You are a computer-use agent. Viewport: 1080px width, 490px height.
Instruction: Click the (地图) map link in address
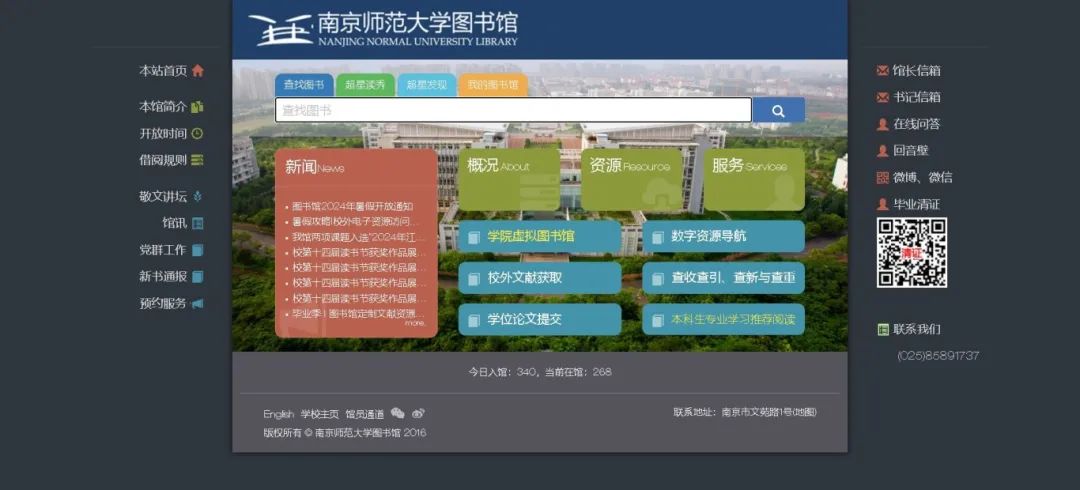tap(804, 412)
